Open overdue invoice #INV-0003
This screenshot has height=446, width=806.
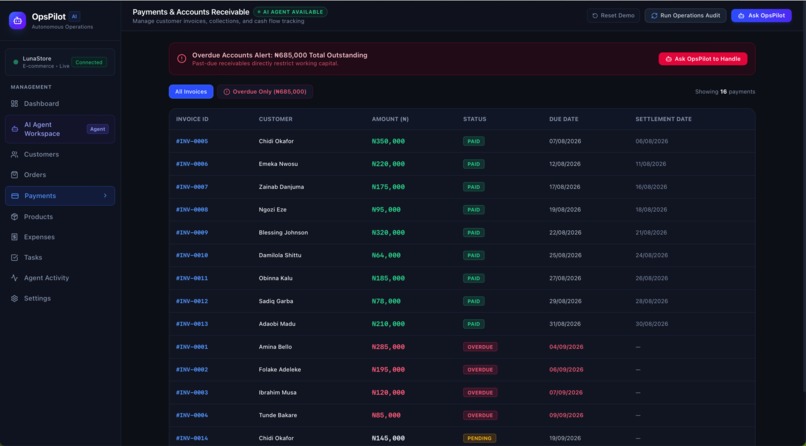click(x=192, y=393)
